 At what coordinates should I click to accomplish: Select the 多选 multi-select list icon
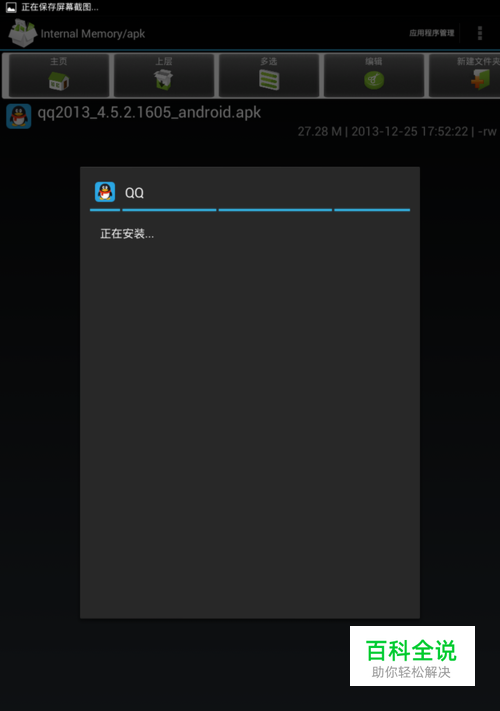[269, 80]
